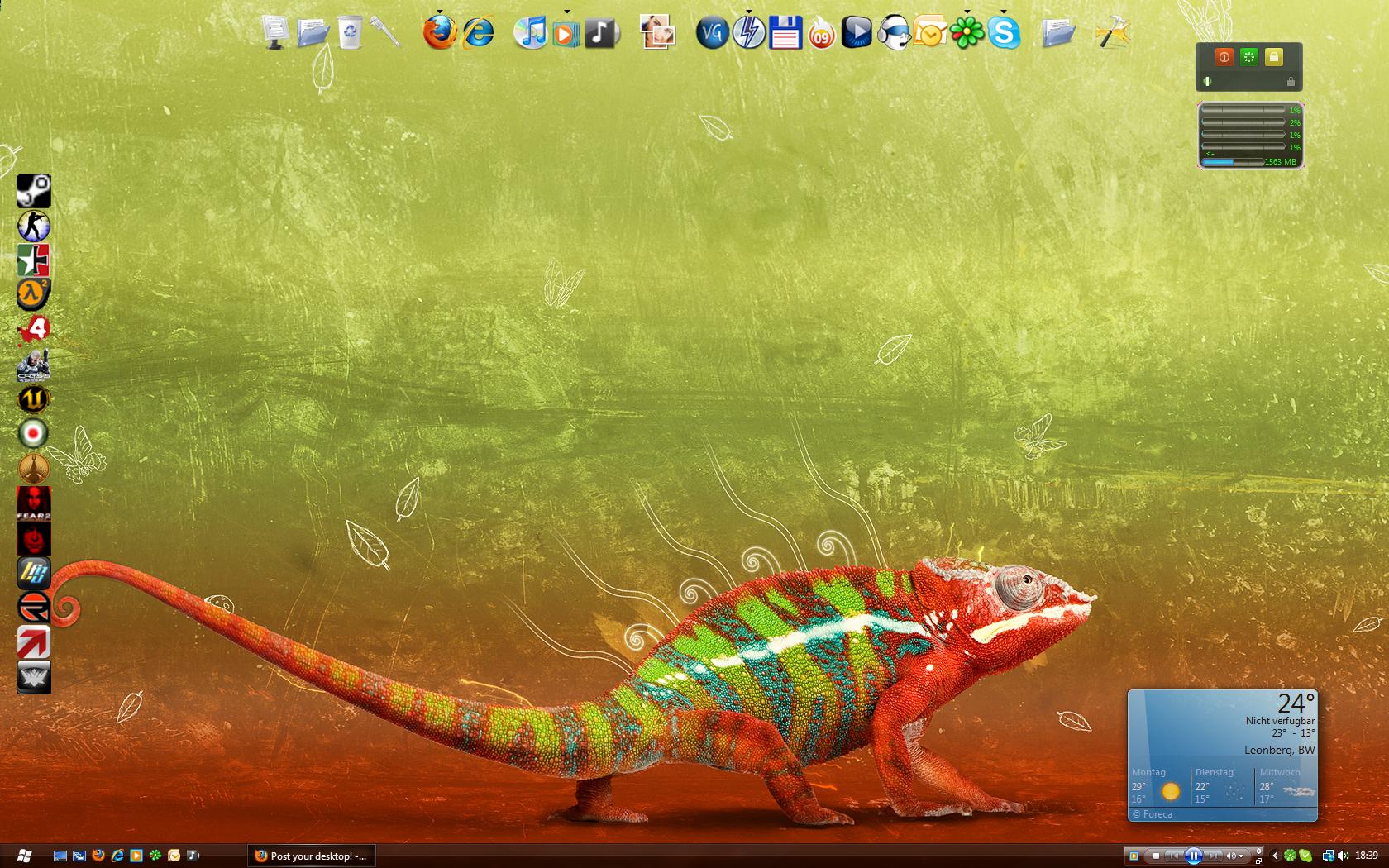Launch Crysis from the left sidebar
This screenshot has width=1389, height=868.
point(34,365)
